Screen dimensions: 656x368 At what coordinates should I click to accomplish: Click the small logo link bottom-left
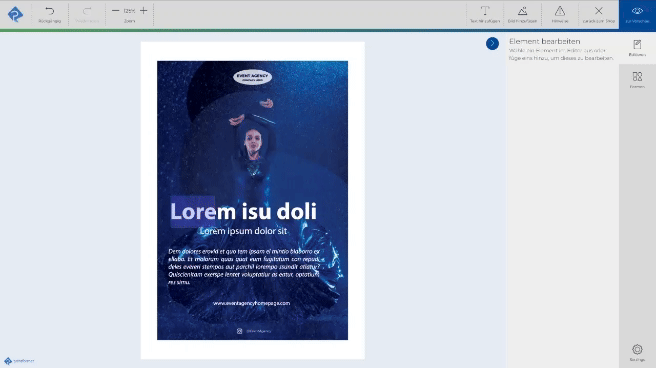point(19,361)
